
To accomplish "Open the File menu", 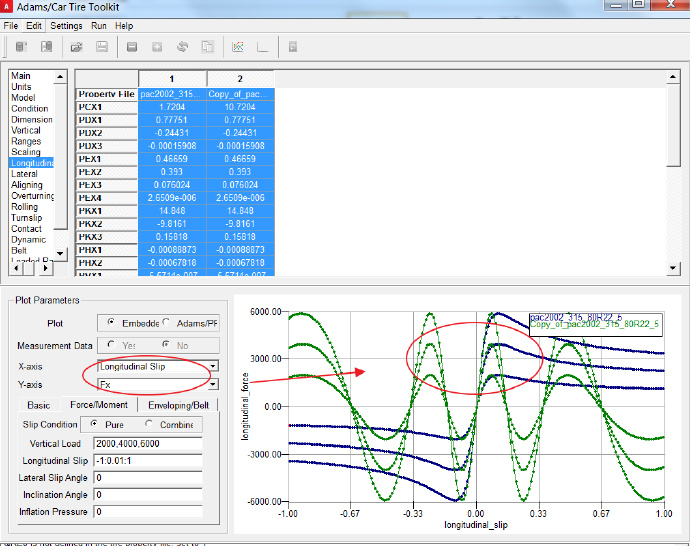I will [11, 26].
